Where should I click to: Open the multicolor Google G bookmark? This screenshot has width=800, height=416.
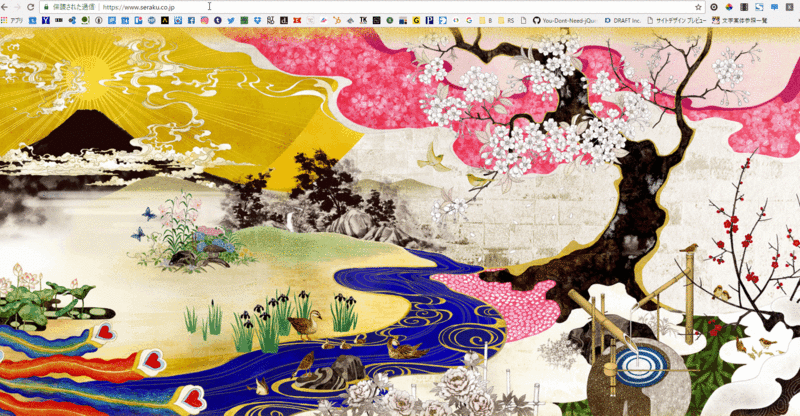(x=469, y=20)
